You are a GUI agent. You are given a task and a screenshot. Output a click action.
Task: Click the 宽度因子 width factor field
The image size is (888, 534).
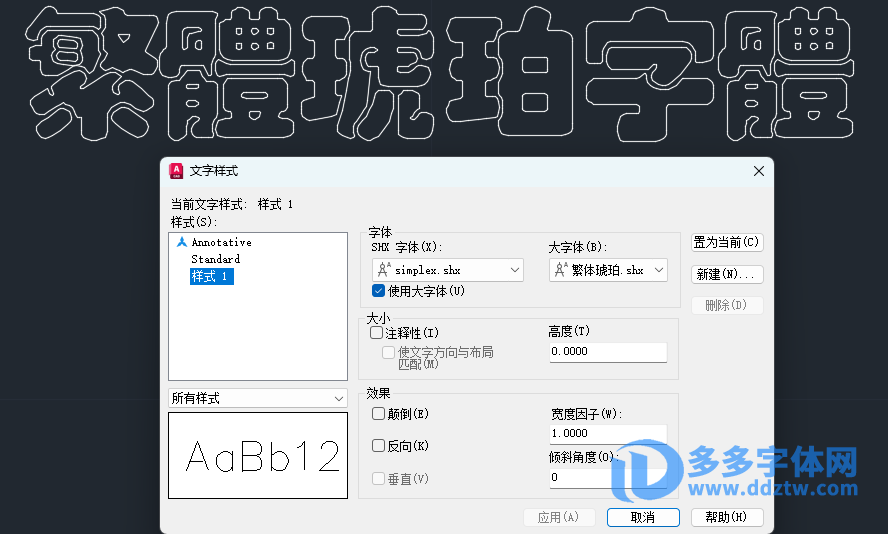[x=607, y=433]
